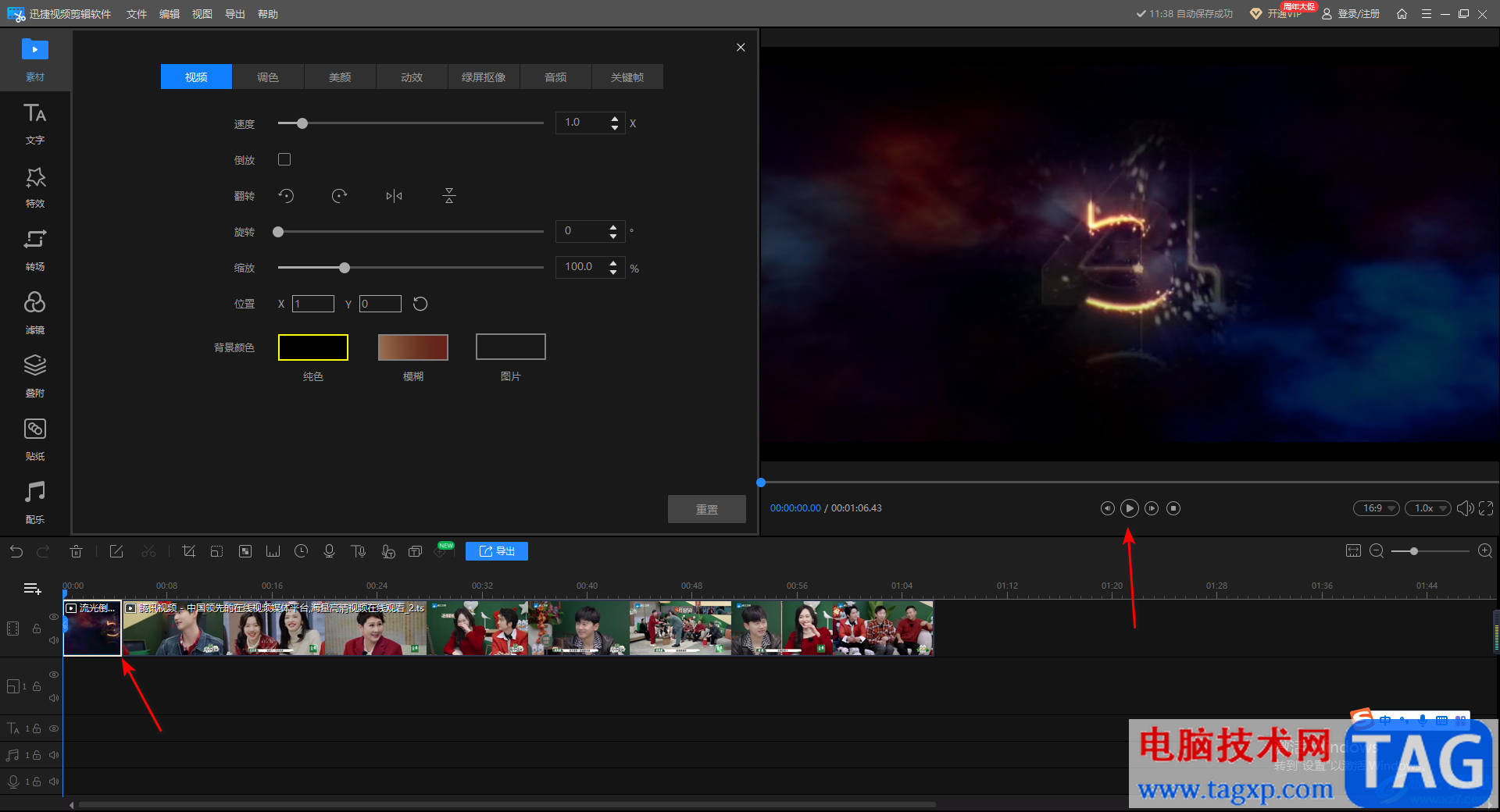Image resolution: width=1500 pixels, height=812 pixels.
Task: Decrease 缩放 zoom value with down stepper
Action: 613,272
